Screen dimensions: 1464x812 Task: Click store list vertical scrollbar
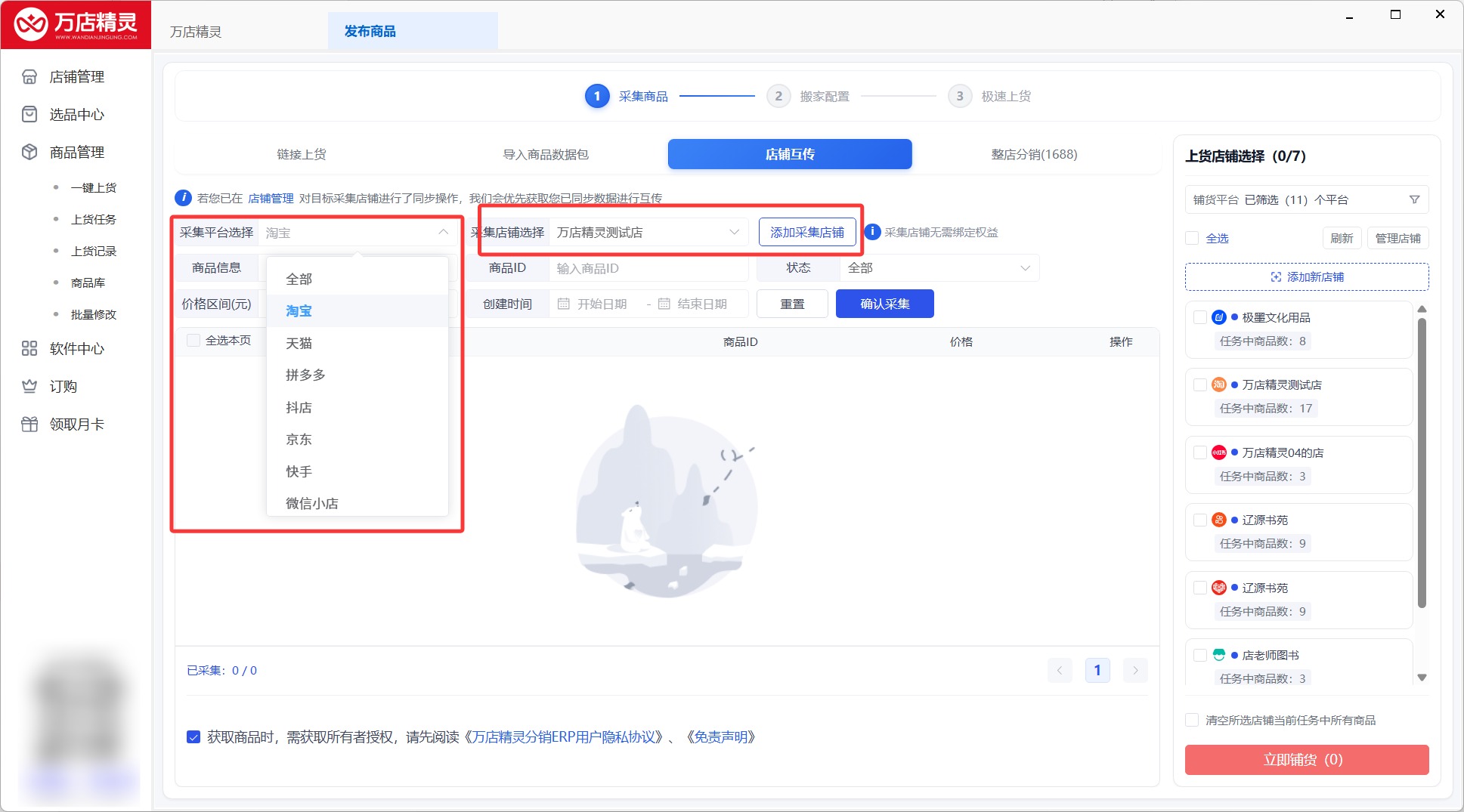[1422, 463]
